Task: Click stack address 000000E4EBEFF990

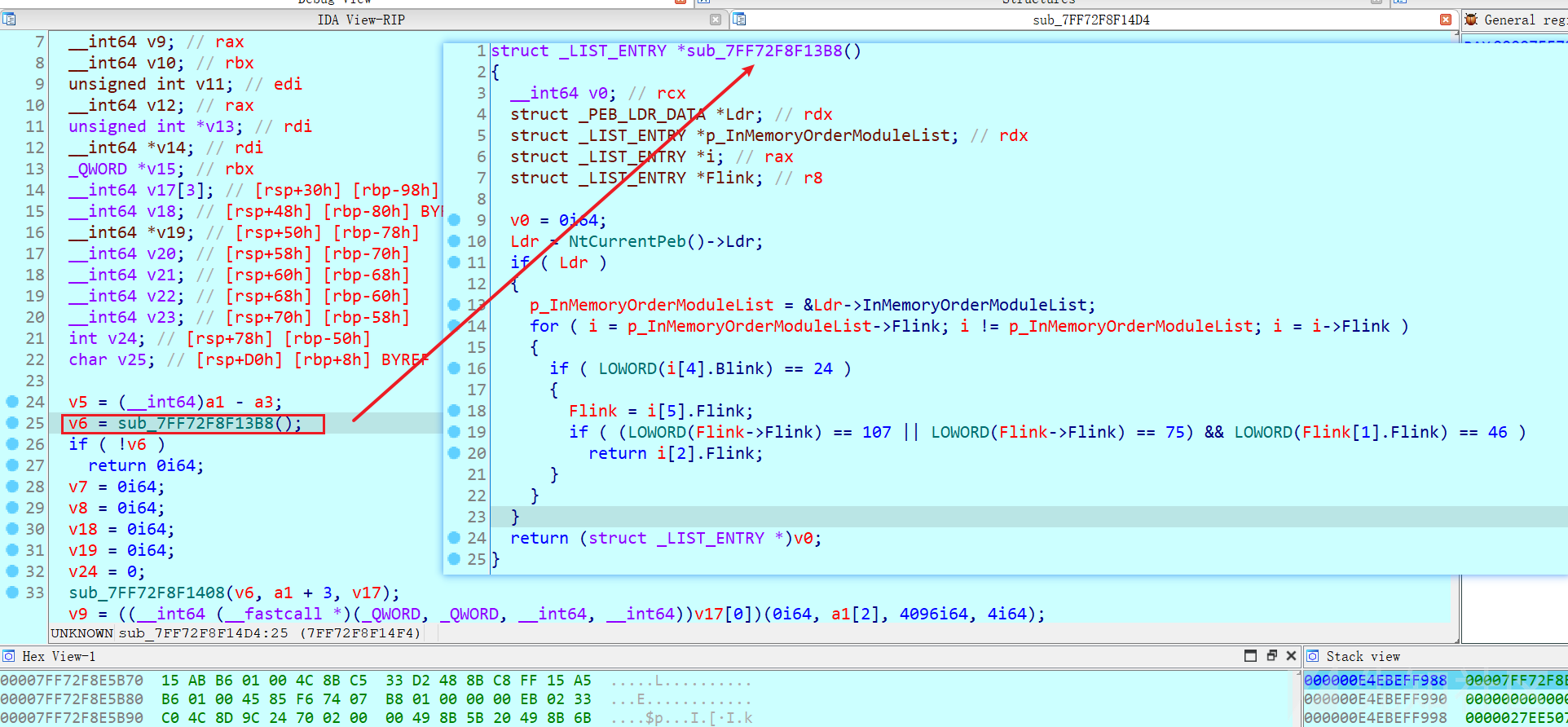Action: point(1376,699)
